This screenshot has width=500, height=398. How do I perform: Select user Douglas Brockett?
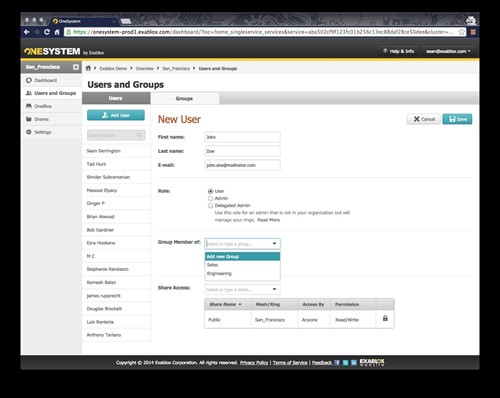point(116,309)
